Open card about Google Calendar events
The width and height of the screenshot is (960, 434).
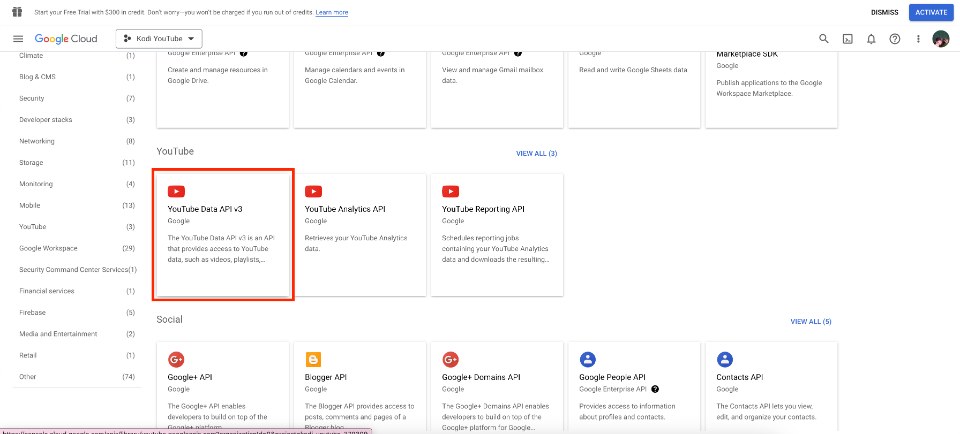[x=360, y=89]
